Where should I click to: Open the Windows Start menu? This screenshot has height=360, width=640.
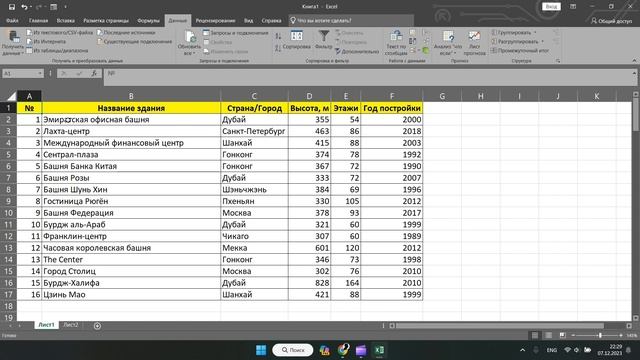click(x=261, y=350)
